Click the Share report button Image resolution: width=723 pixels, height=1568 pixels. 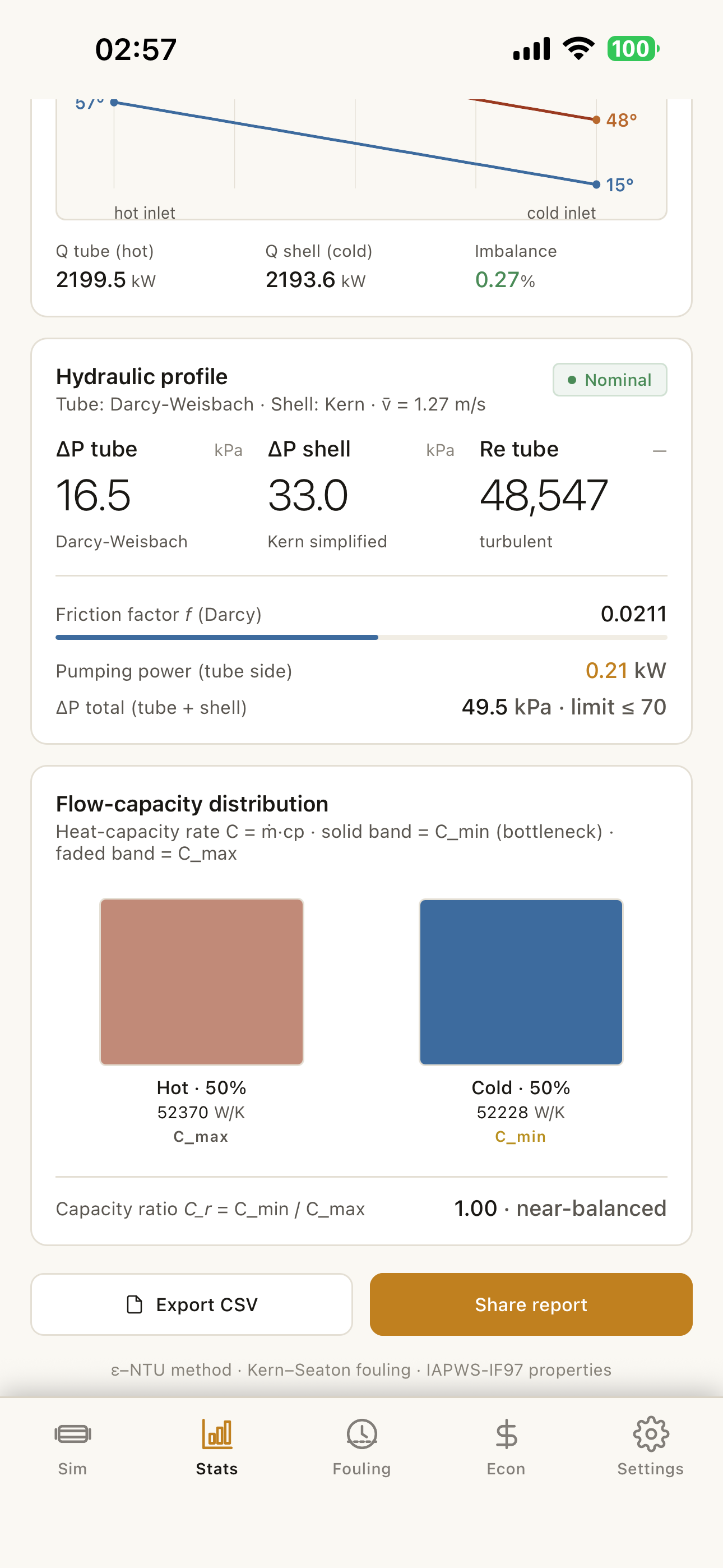tap(531, 1304)
